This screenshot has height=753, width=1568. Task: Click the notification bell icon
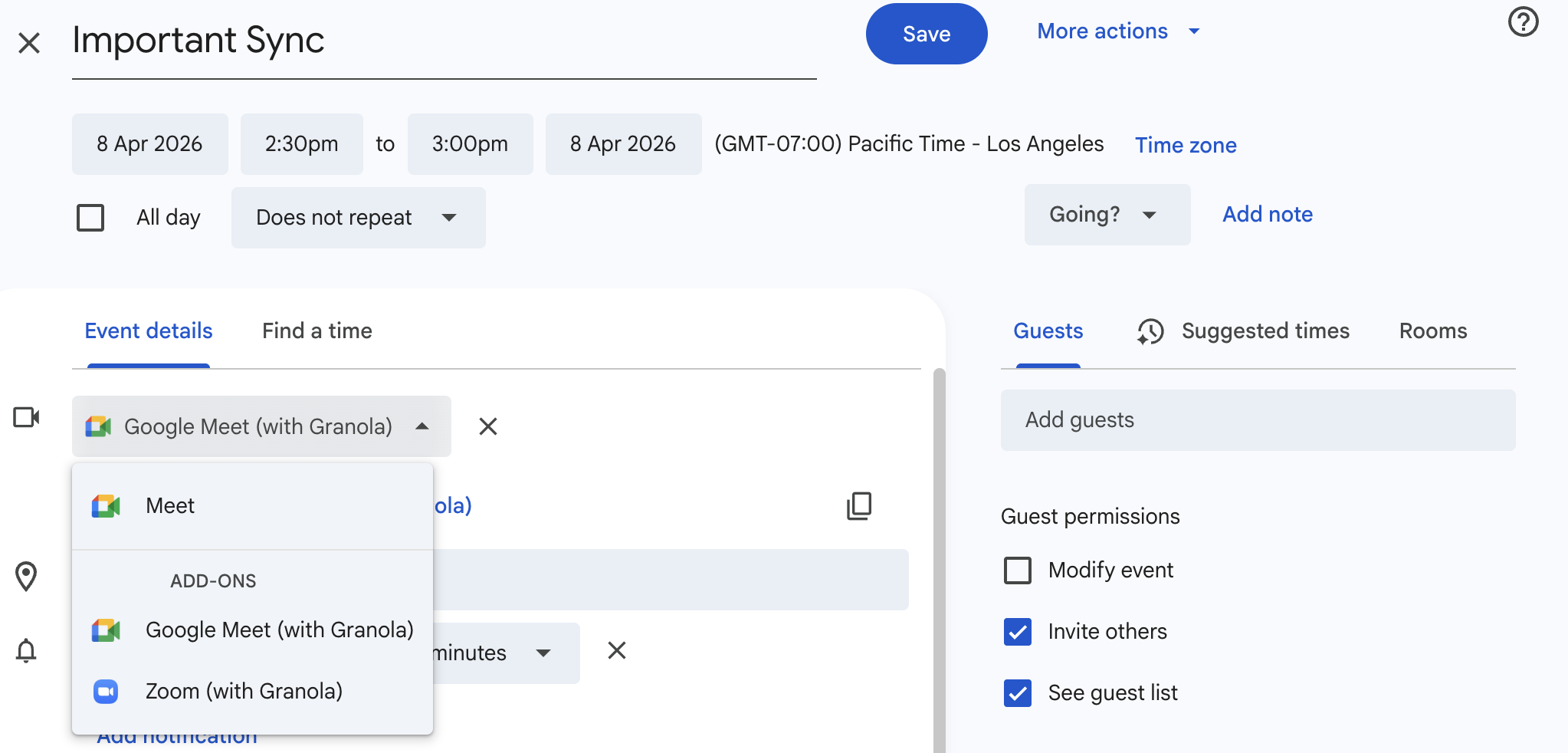coord(26,650)
